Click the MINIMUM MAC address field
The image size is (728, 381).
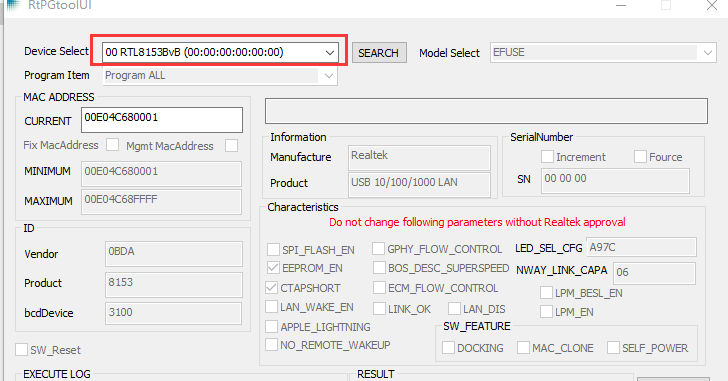161,174
